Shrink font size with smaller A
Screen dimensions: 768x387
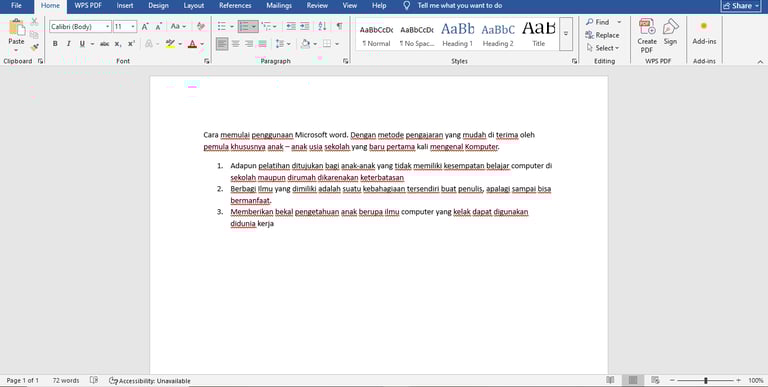click(159, 26)
